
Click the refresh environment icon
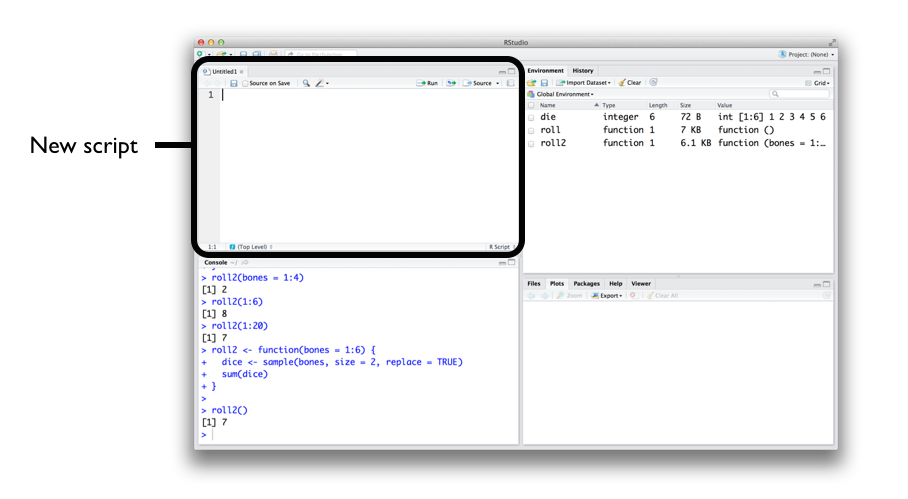point(653,82)
